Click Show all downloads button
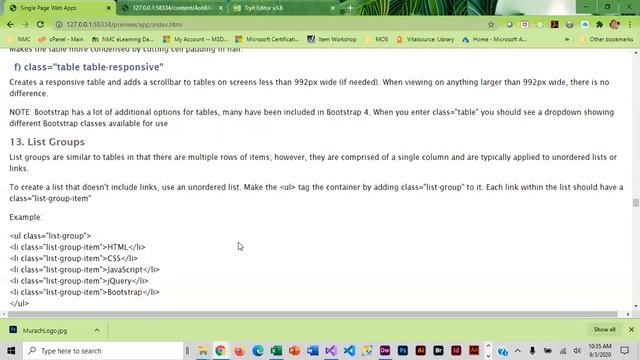This screenshot has width=640, height=360. 604,329
